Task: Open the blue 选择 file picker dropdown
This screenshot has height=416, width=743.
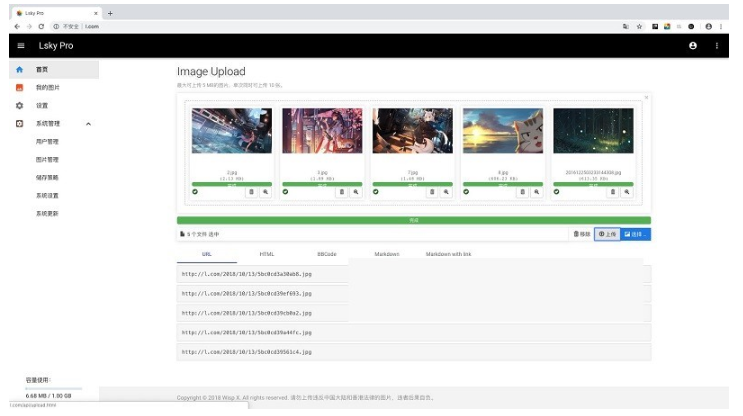Action: 636,234
